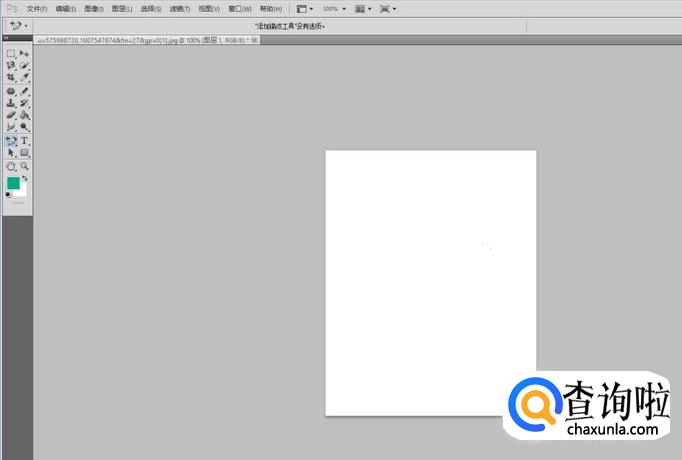Open the 窗口(W) menu
This screenshot has height=460, width=682.
point(240,9)
